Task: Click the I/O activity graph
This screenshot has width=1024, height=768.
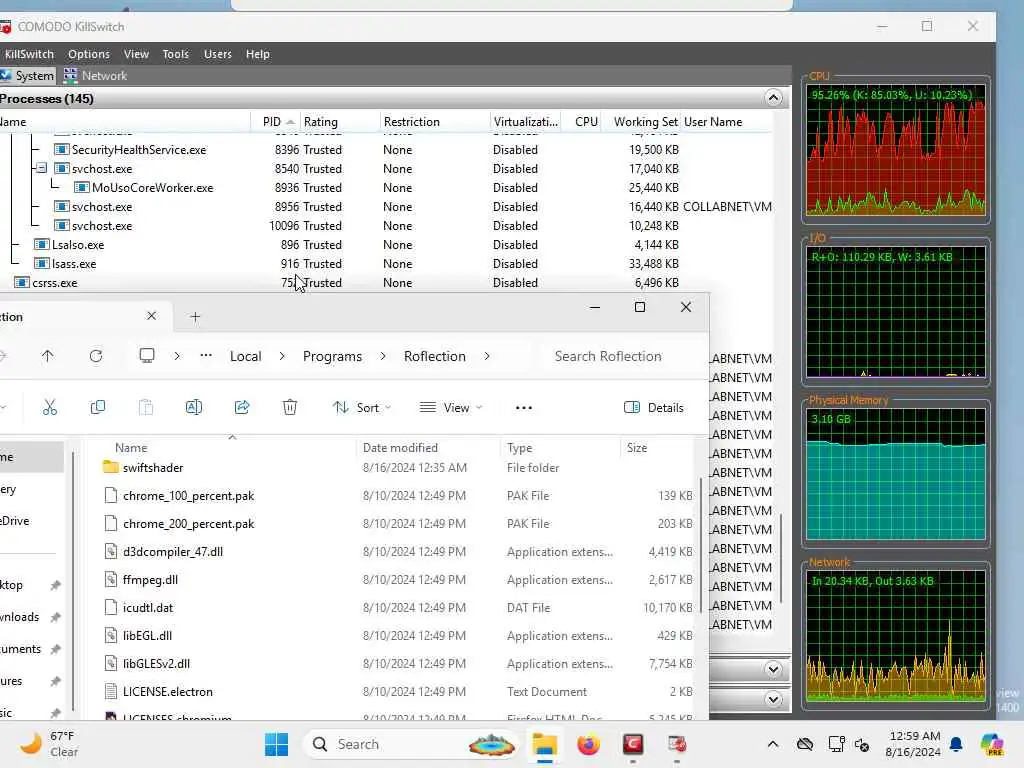Action: click(x=895, y=312)
